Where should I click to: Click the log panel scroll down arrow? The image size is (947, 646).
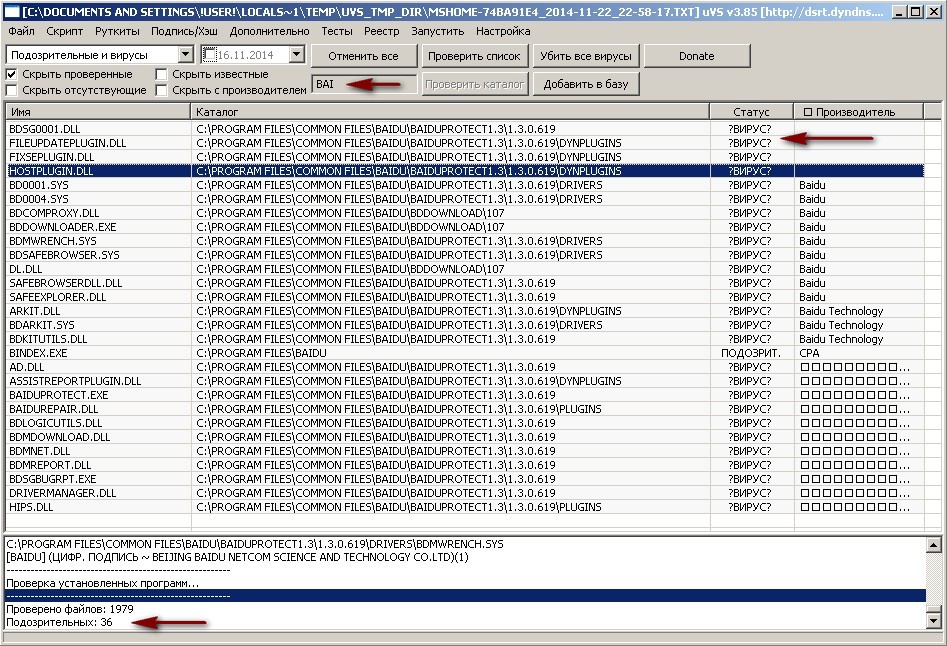click(x=933, y=620)
